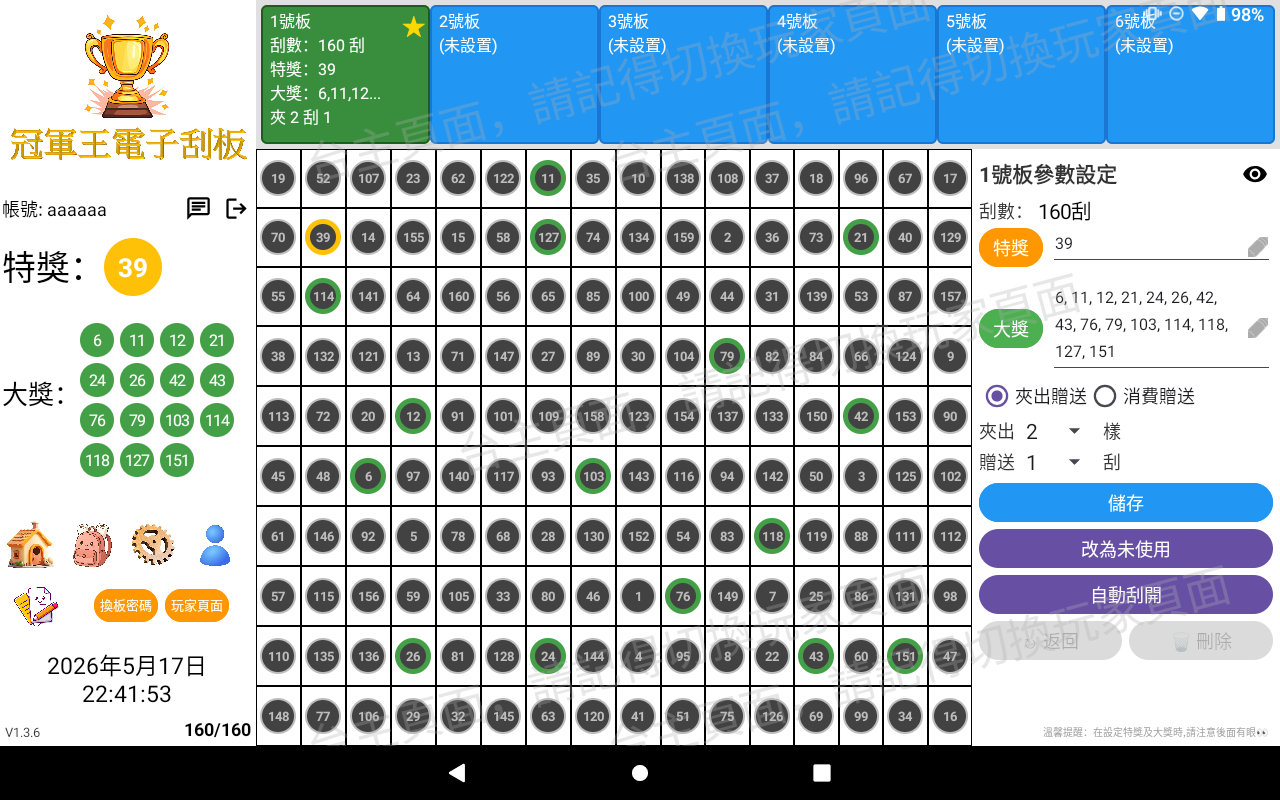
Task: Tap the large yellow 39 prize circle
Action: click(133, 267)
